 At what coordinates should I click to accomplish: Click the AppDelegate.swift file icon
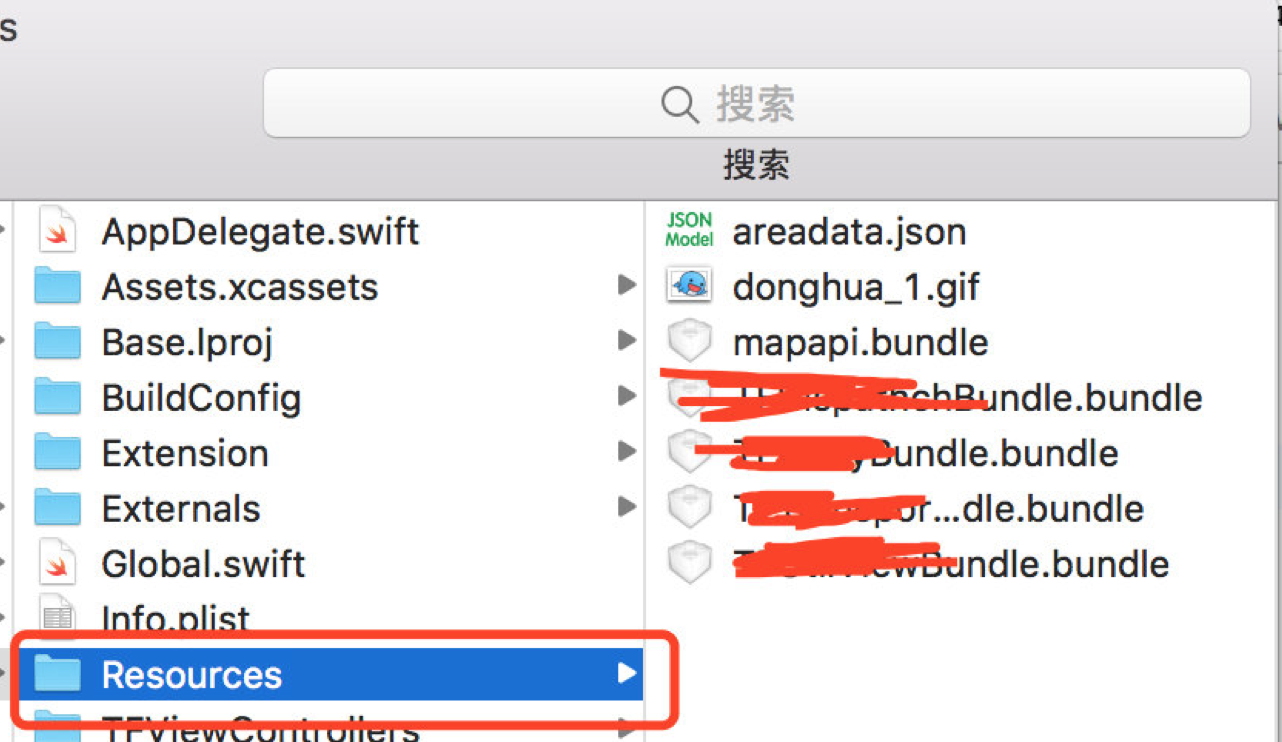click(58, 231)
